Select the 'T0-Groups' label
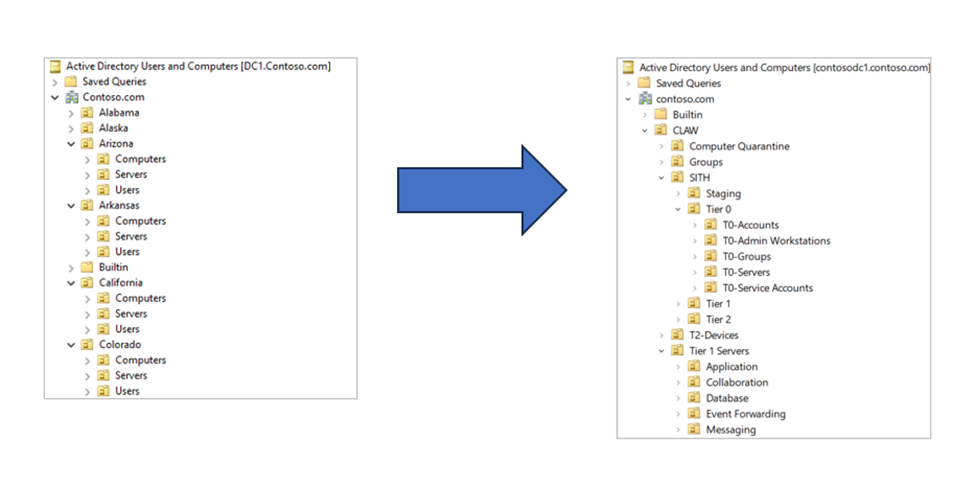 point(747,256)
